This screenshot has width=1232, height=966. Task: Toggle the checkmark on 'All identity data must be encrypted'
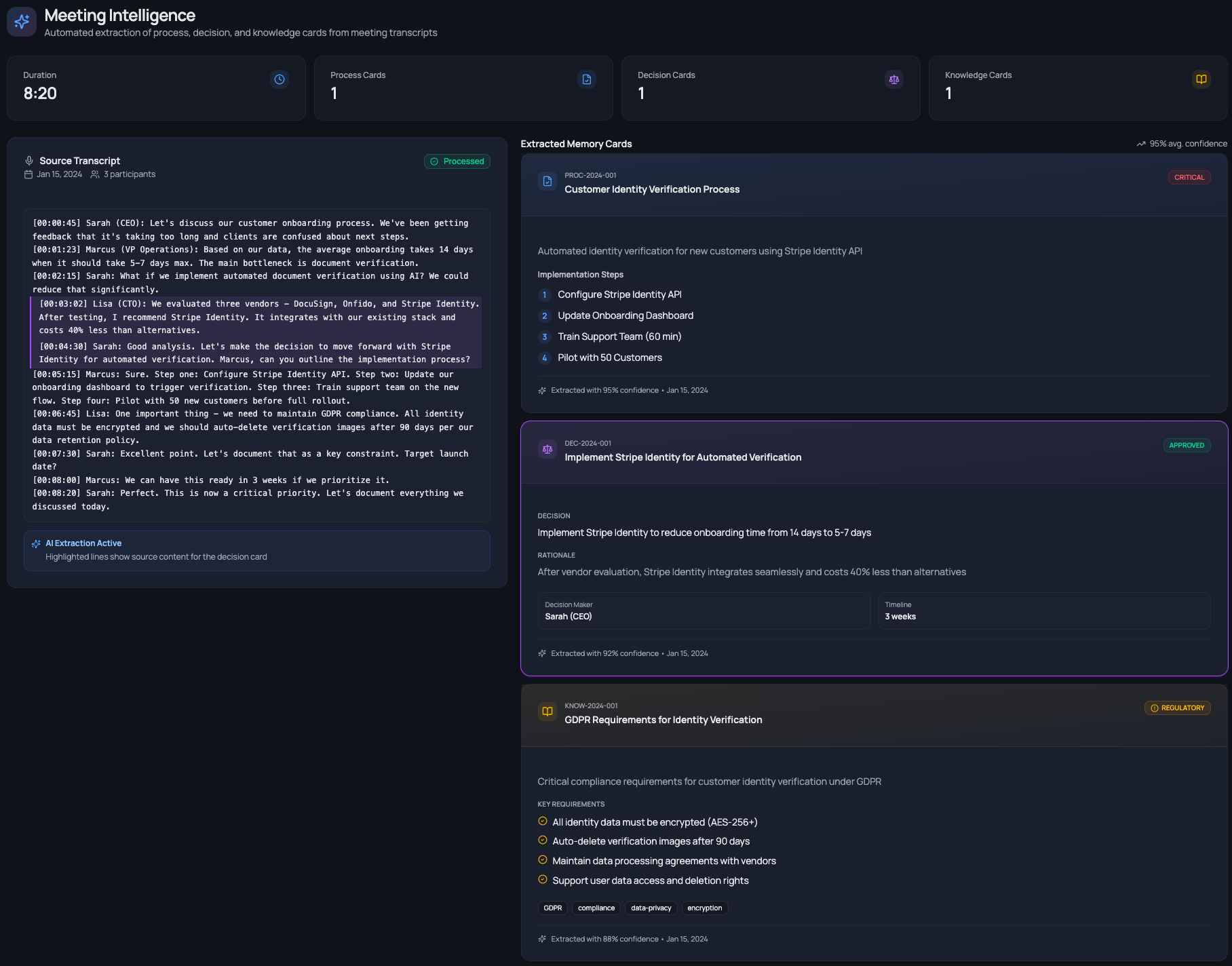[x=542, y=821]
